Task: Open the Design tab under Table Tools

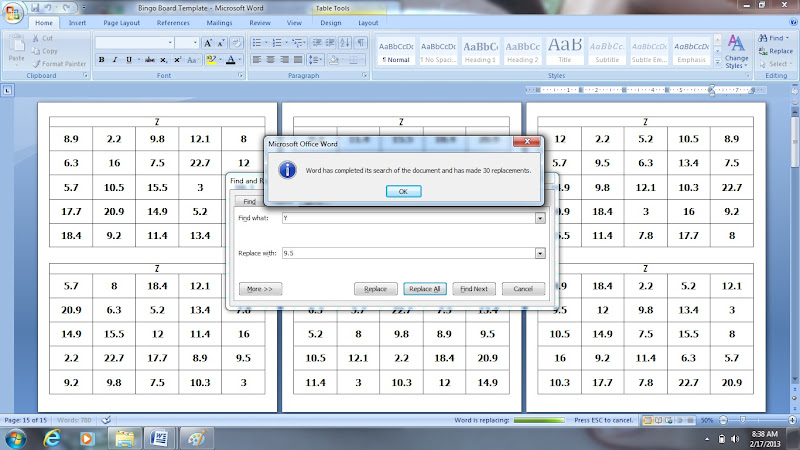Action: click(x=331, y=23)
